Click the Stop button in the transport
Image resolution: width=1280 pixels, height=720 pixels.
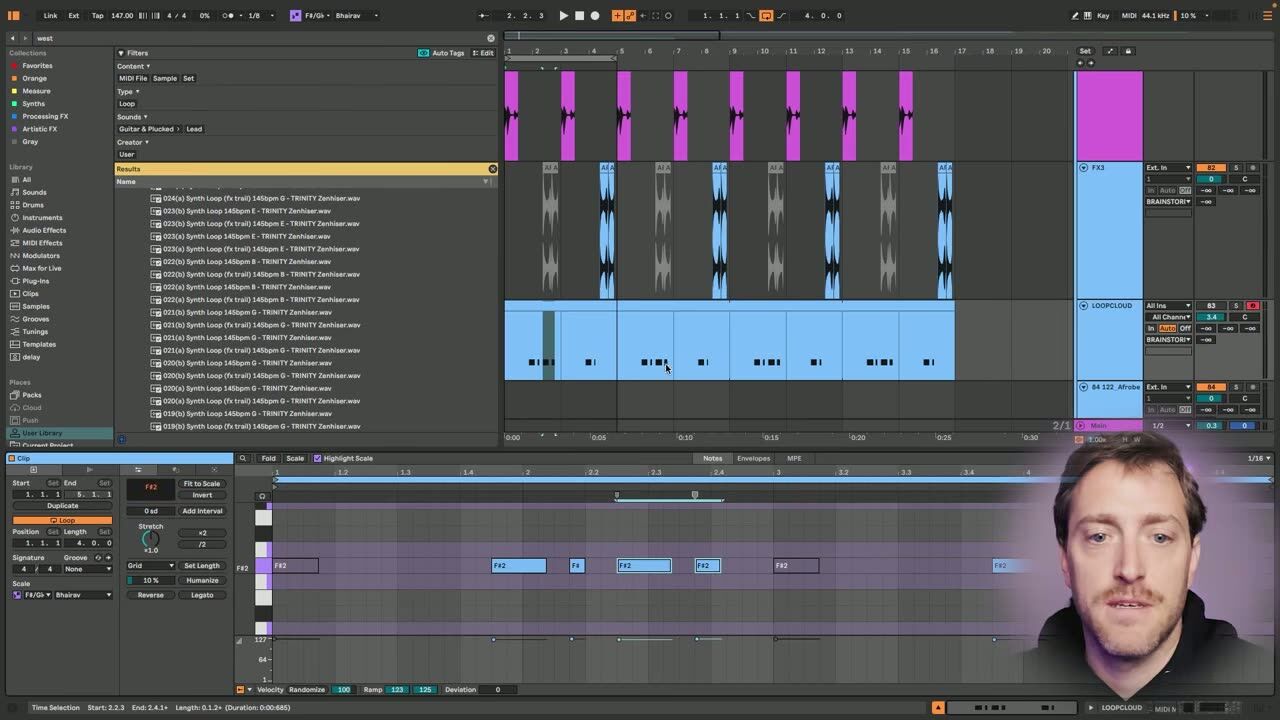tap(579, 15)
